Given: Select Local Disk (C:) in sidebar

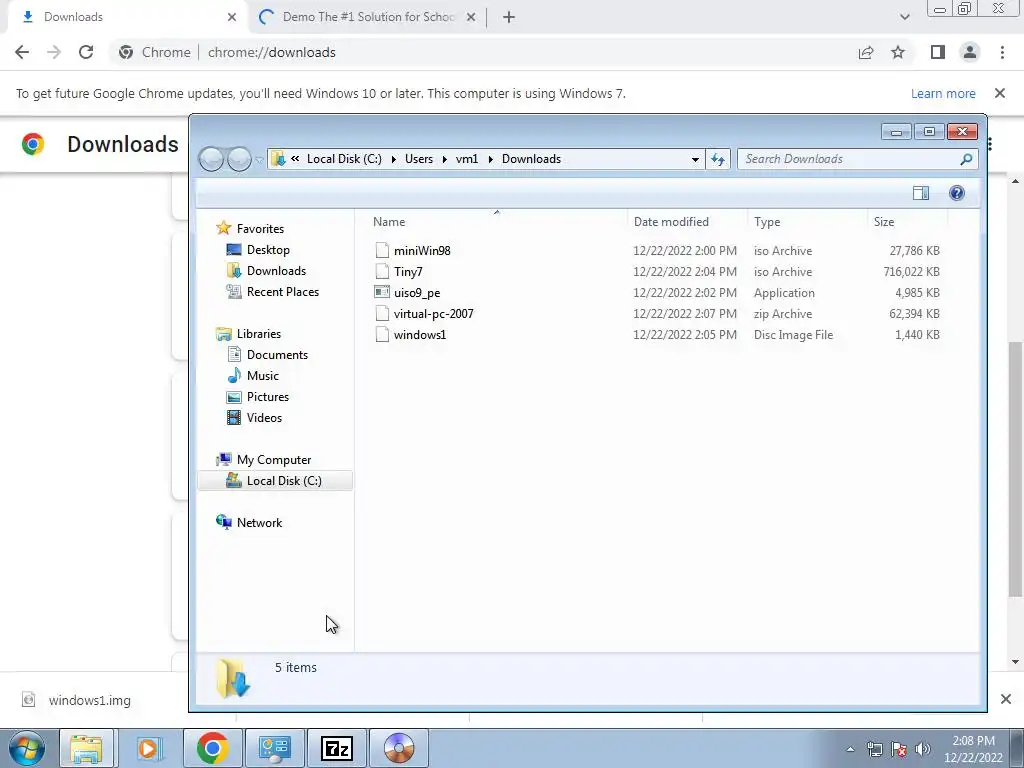Looking at the screenshot, I should pos(275,481).
